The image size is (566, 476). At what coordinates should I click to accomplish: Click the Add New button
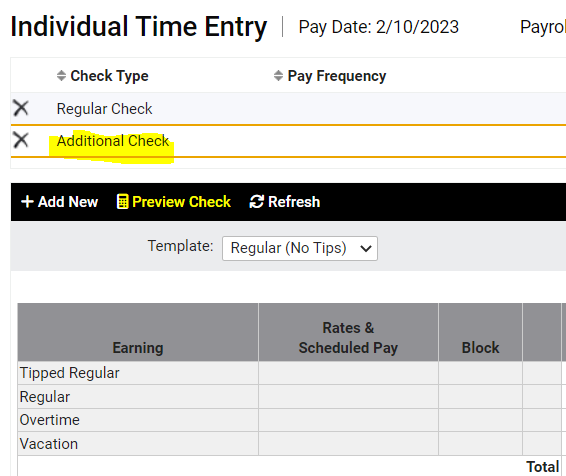pos(60,202)
